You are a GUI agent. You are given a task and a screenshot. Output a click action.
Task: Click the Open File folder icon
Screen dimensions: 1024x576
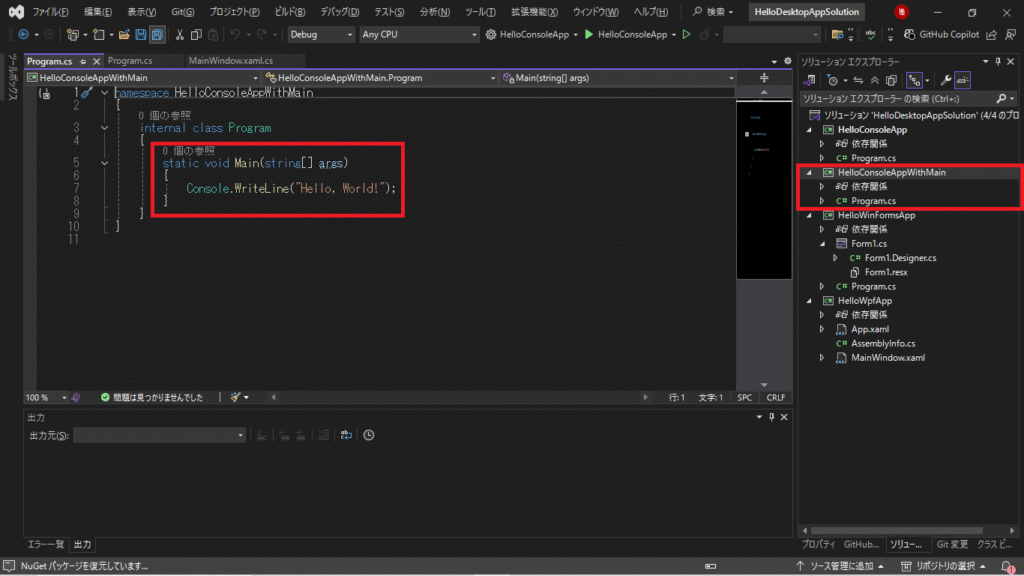pos(124,34)
